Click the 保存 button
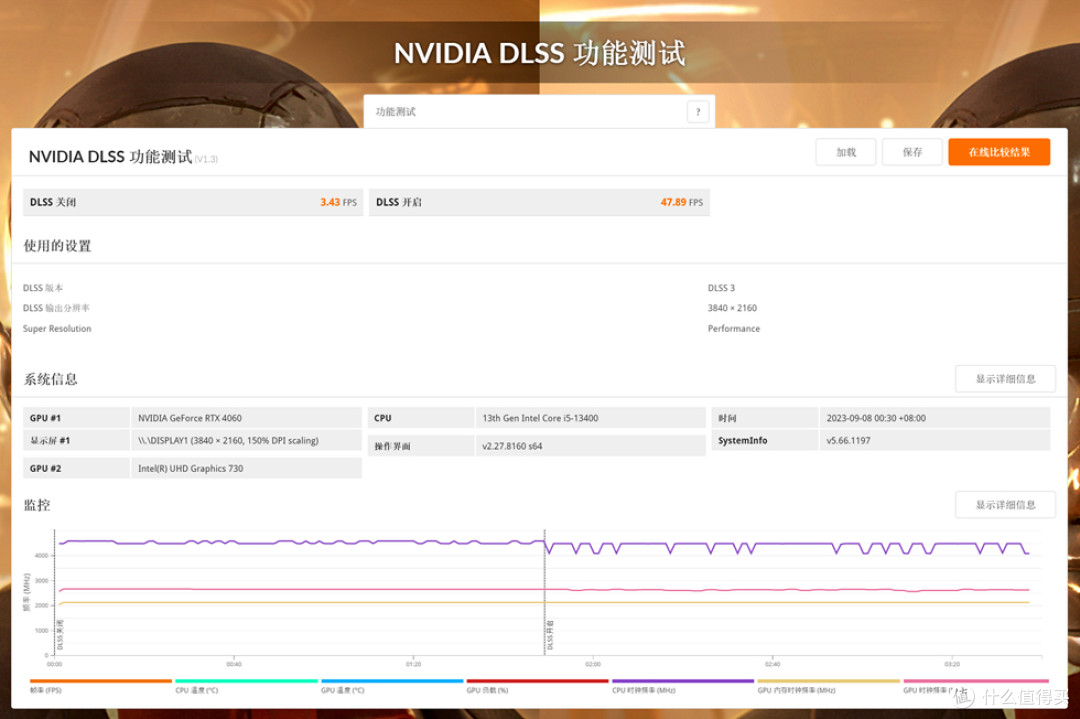This screenshot has width=1080, height=719. pyautogui.click(x=912, y=152)
